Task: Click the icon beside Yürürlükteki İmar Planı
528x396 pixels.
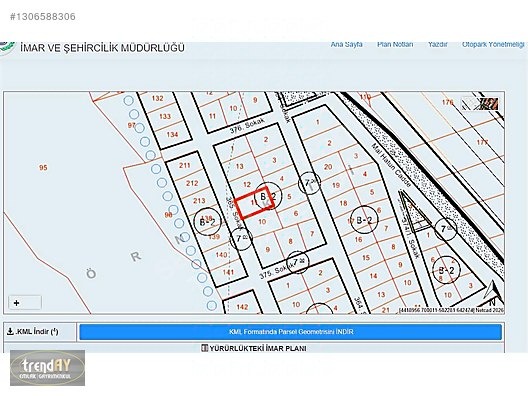Action: (x=204, y=348)
